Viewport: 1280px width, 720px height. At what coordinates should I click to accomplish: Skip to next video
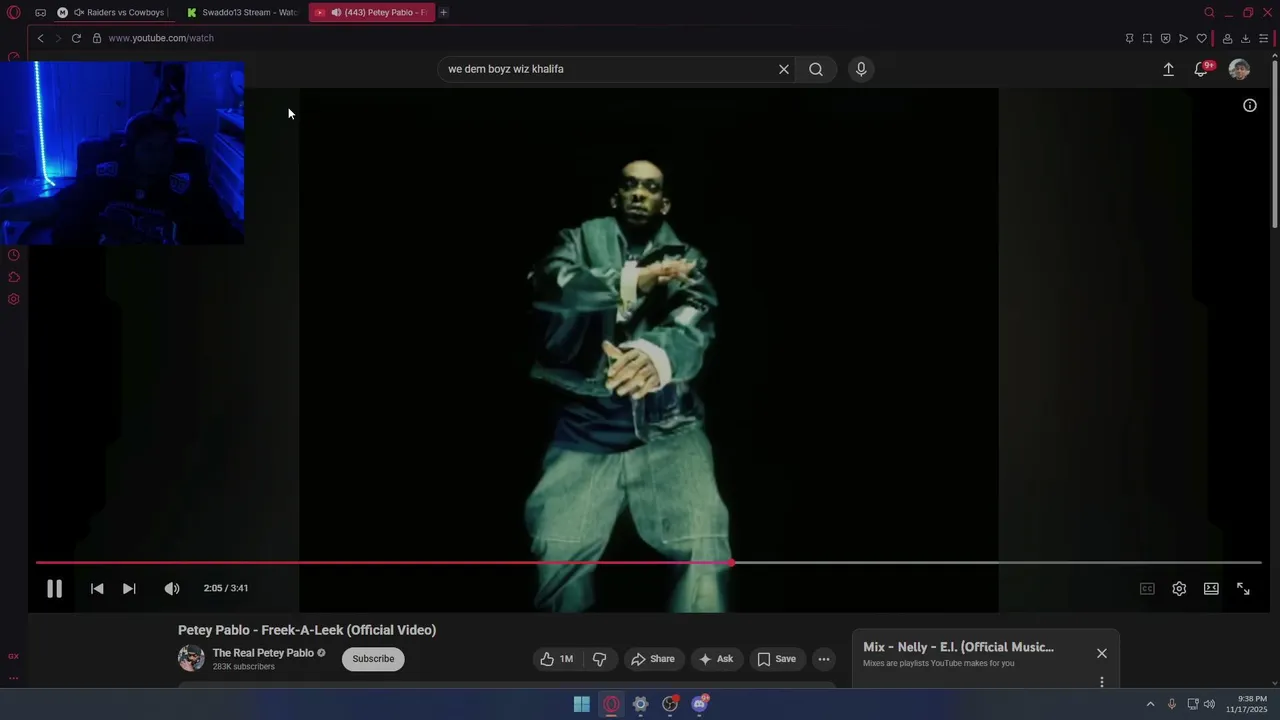[129, 589]
